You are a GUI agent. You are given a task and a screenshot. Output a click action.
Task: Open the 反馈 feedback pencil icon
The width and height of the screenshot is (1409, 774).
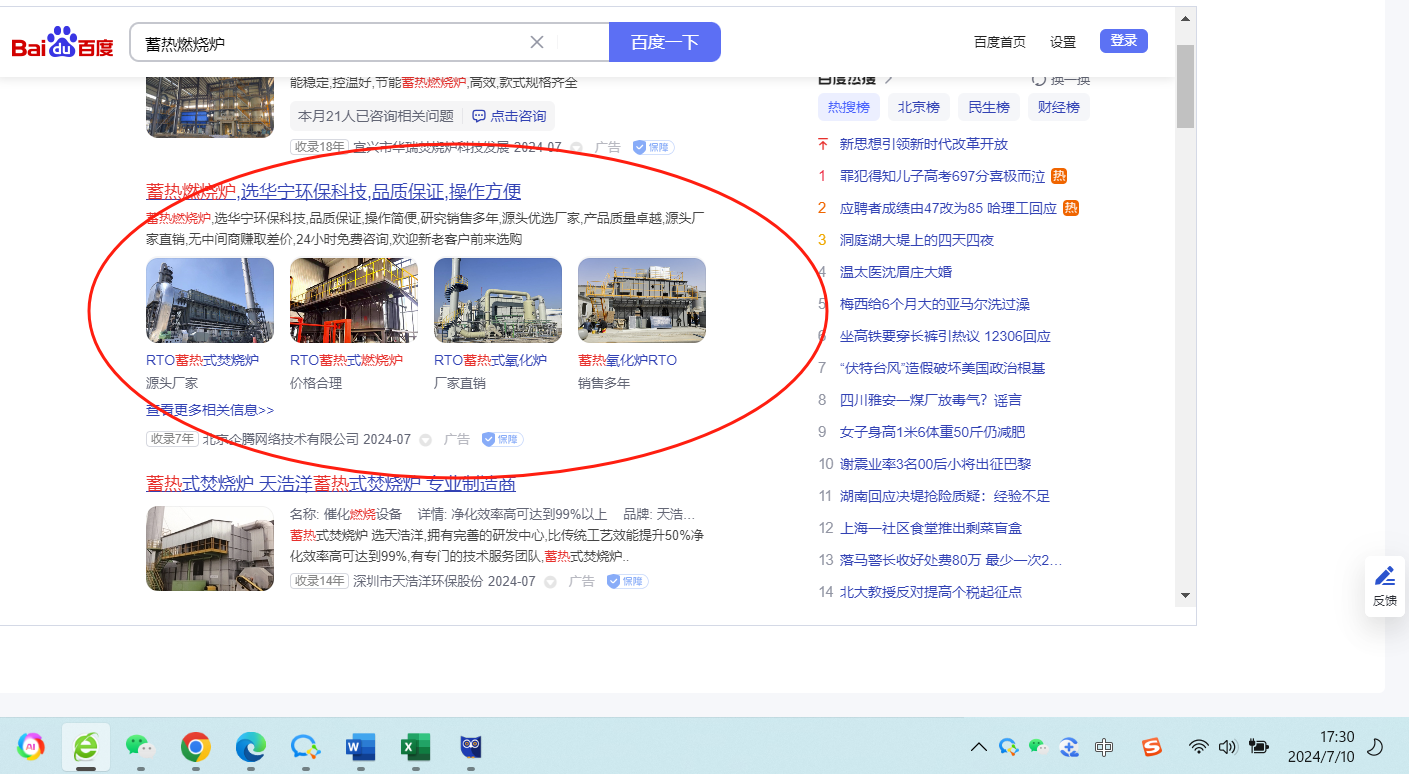click(x=1385, y=576)
